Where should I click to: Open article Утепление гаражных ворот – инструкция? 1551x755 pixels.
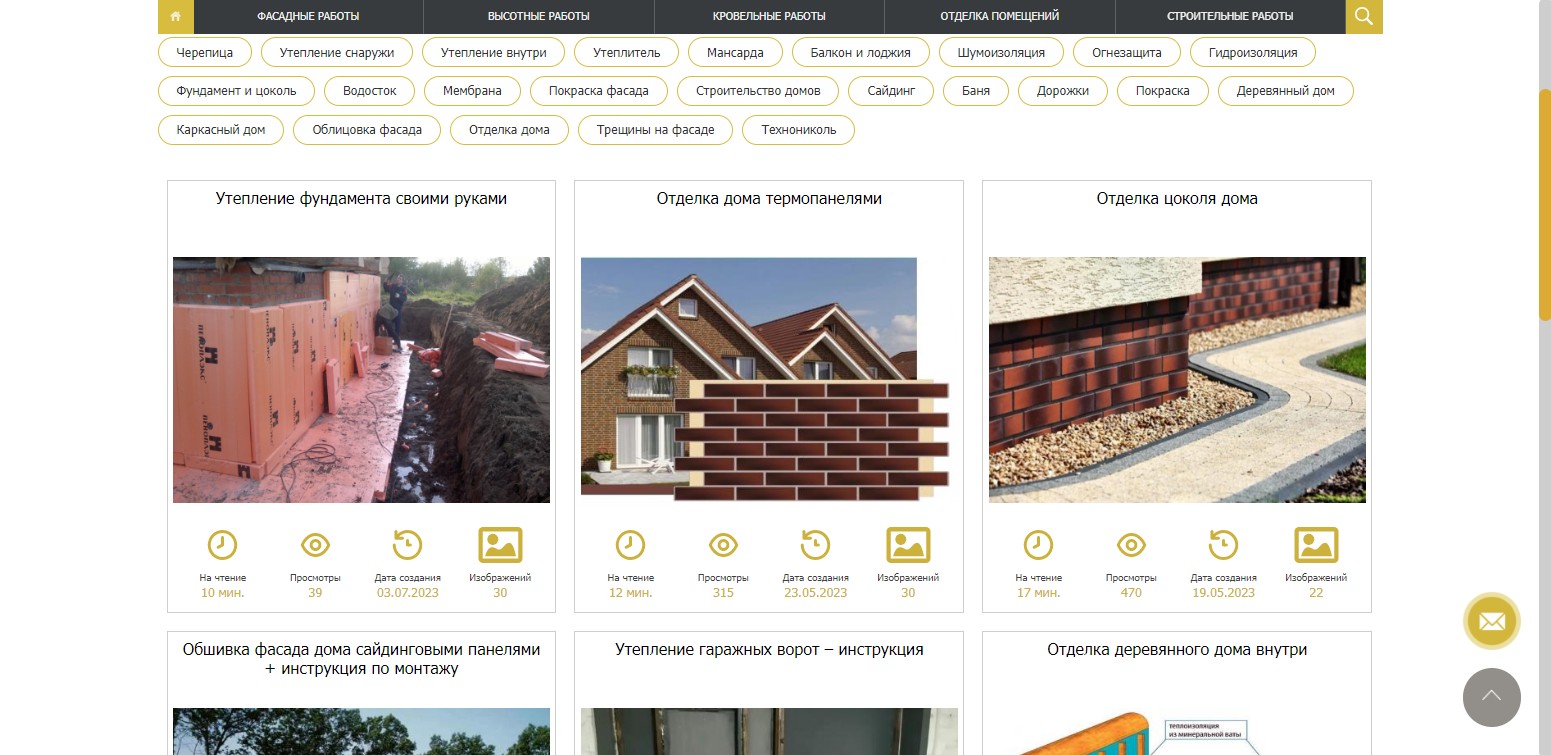[769, 650]
